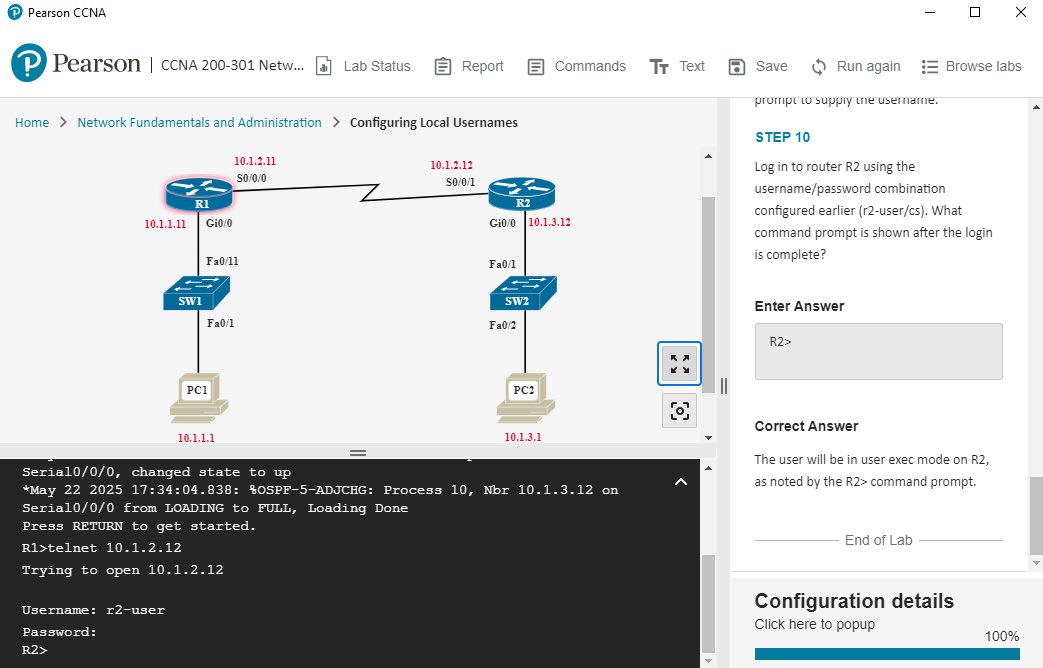Click the End of Lab text
Screen dimensions: 1043x668
click(878, 540)
